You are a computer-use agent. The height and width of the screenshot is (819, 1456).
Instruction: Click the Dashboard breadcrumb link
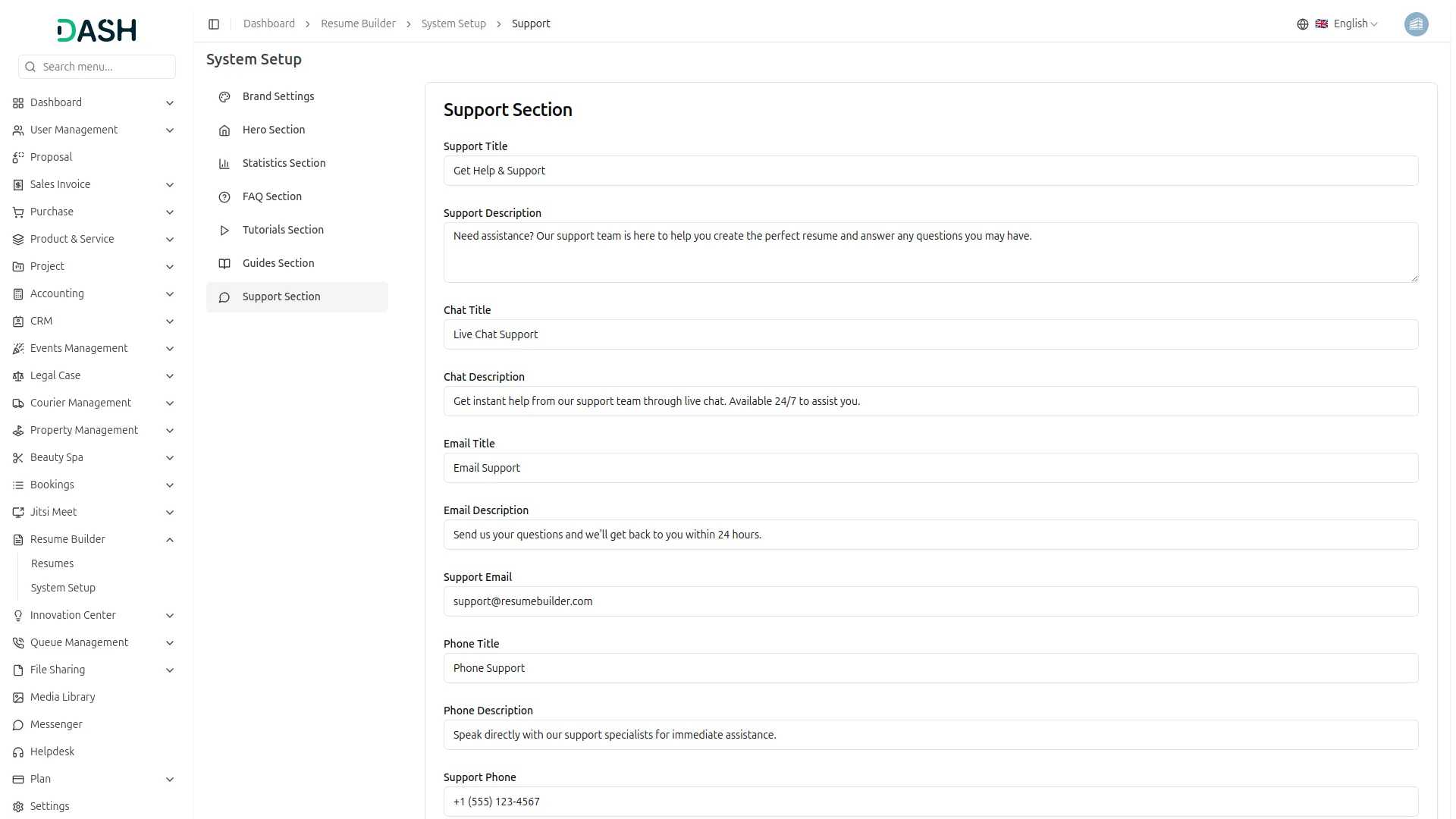click(269, 24)
